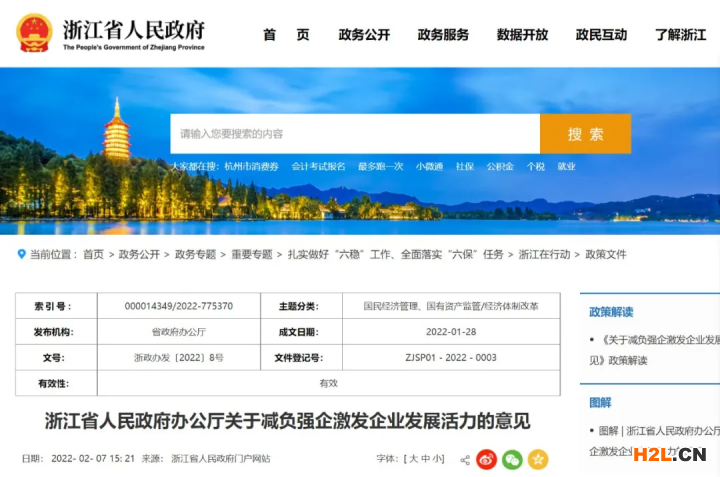
Task: Set font size to 大
Action: pos(411,459)
